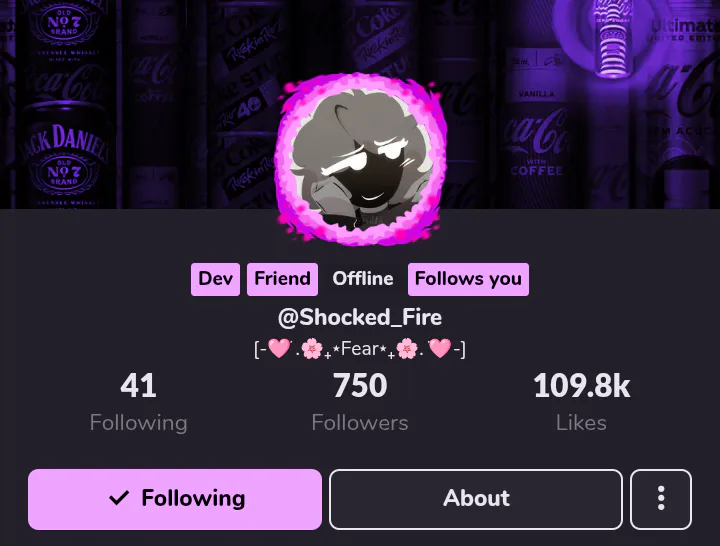
Task: Click the checkmark icon in Following button
Action: click(119, 498)
